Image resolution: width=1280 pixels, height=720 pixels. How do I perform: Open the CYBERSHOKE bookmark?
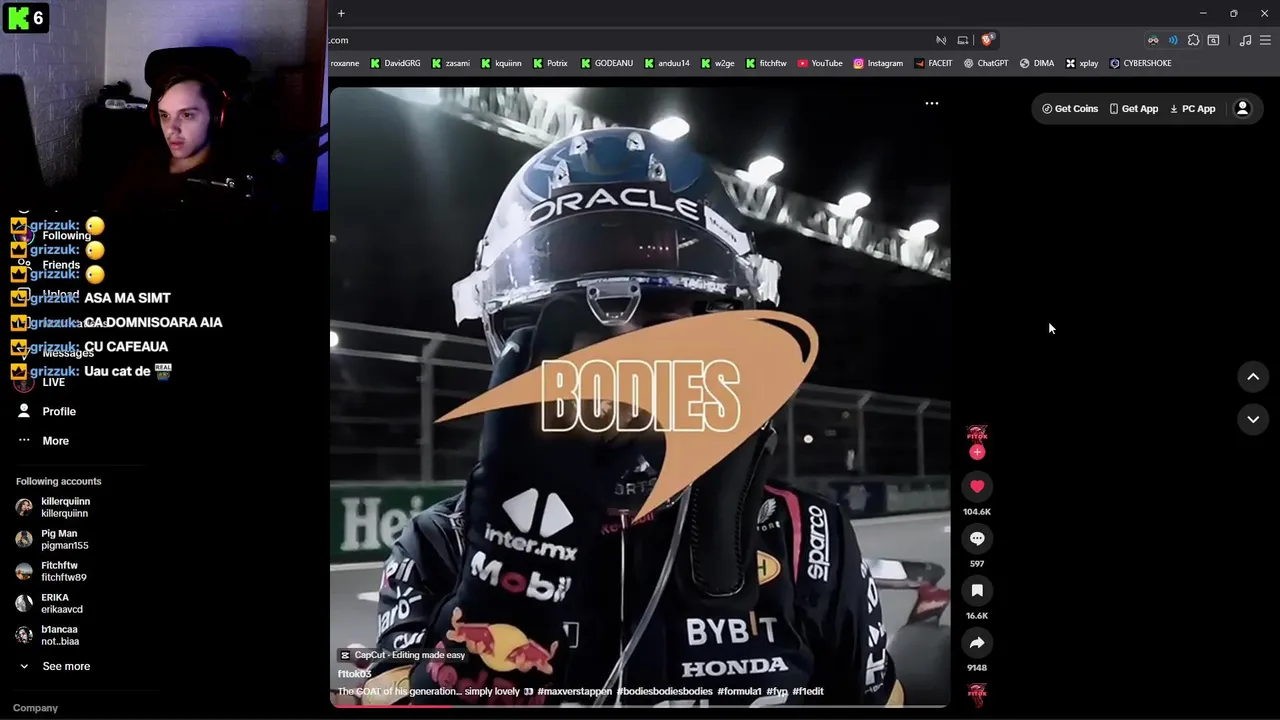pyautogui.click(x=1140, y=63)
